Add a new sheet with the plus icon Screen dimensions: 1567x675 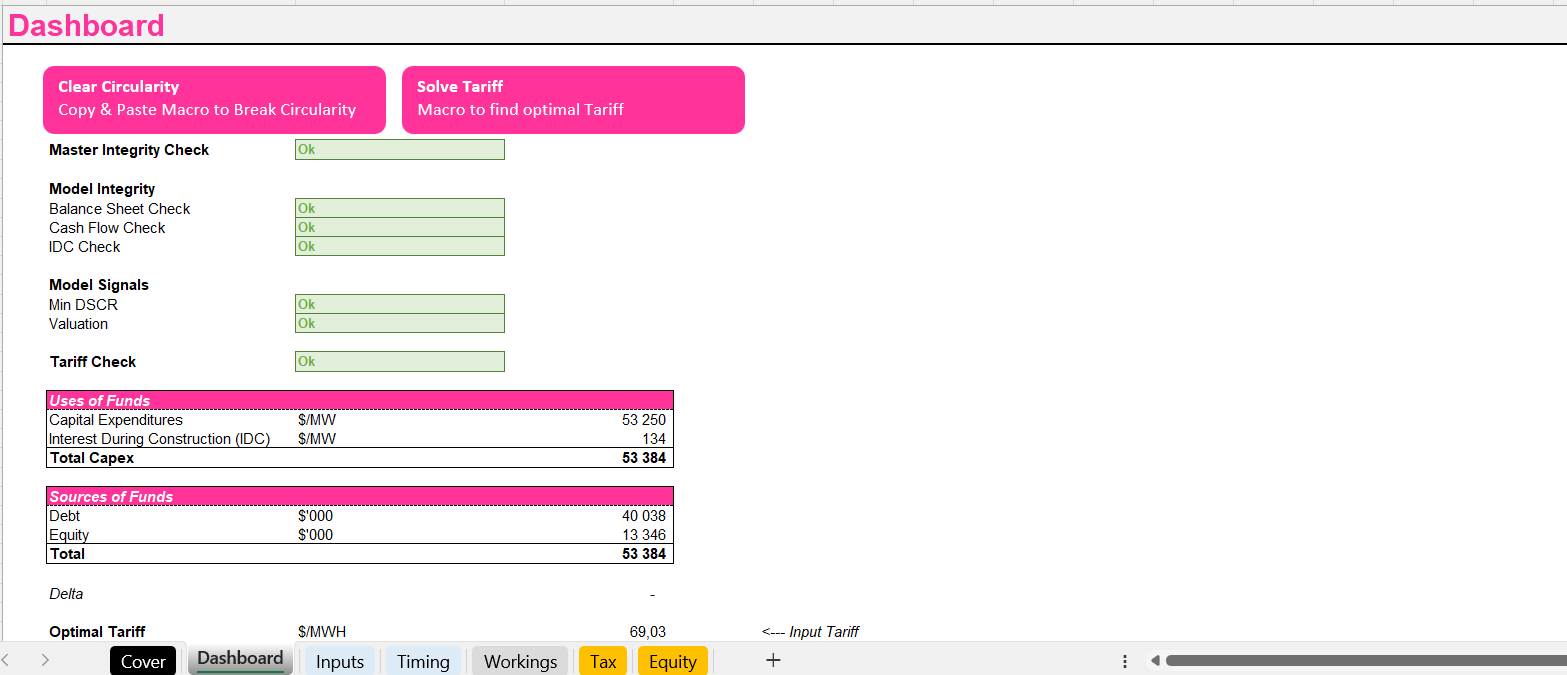click(772, 660)
